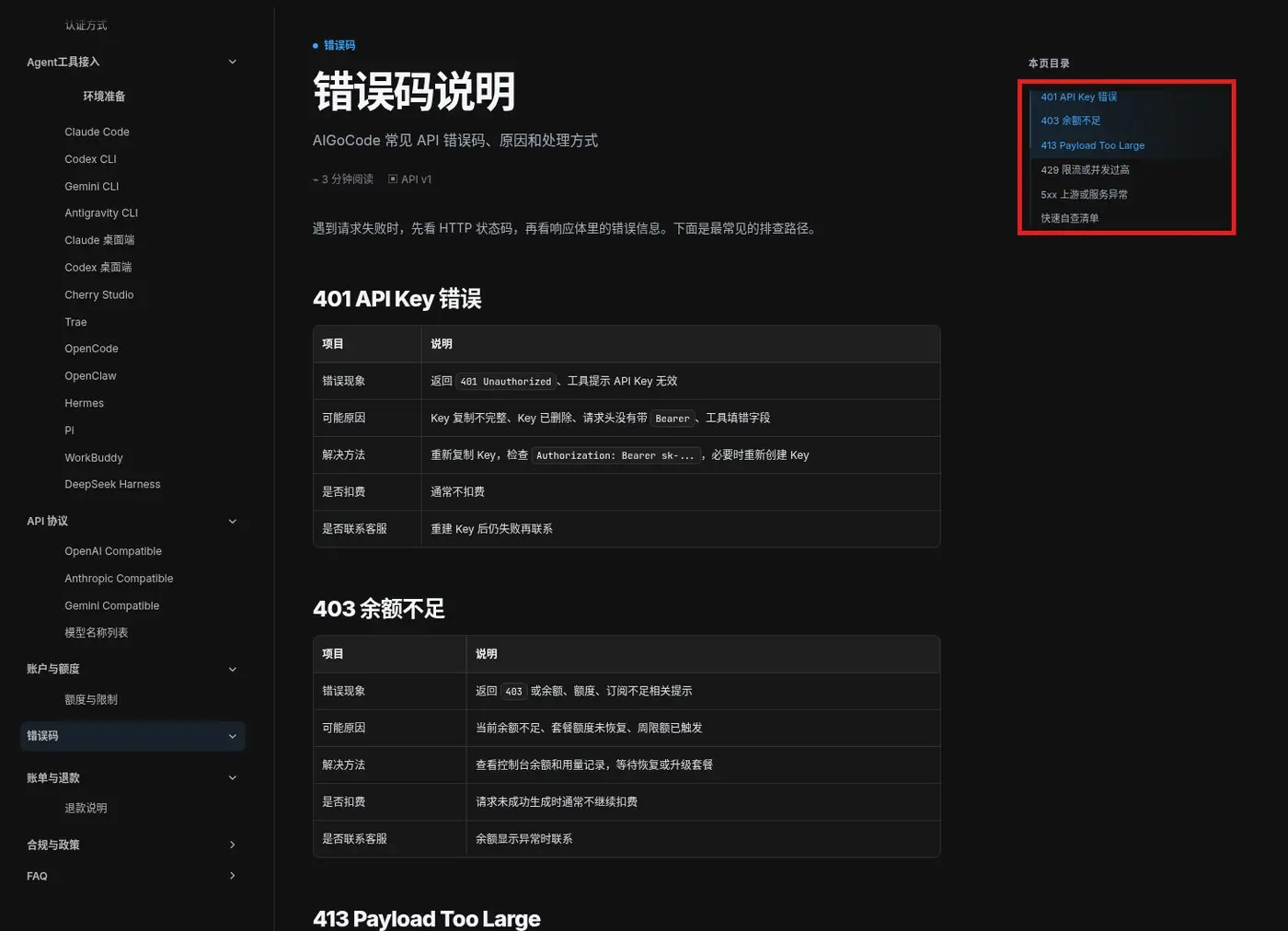Click the API v1 badge icon
This screenshot has width=1288, height=931.
[393, 179]
